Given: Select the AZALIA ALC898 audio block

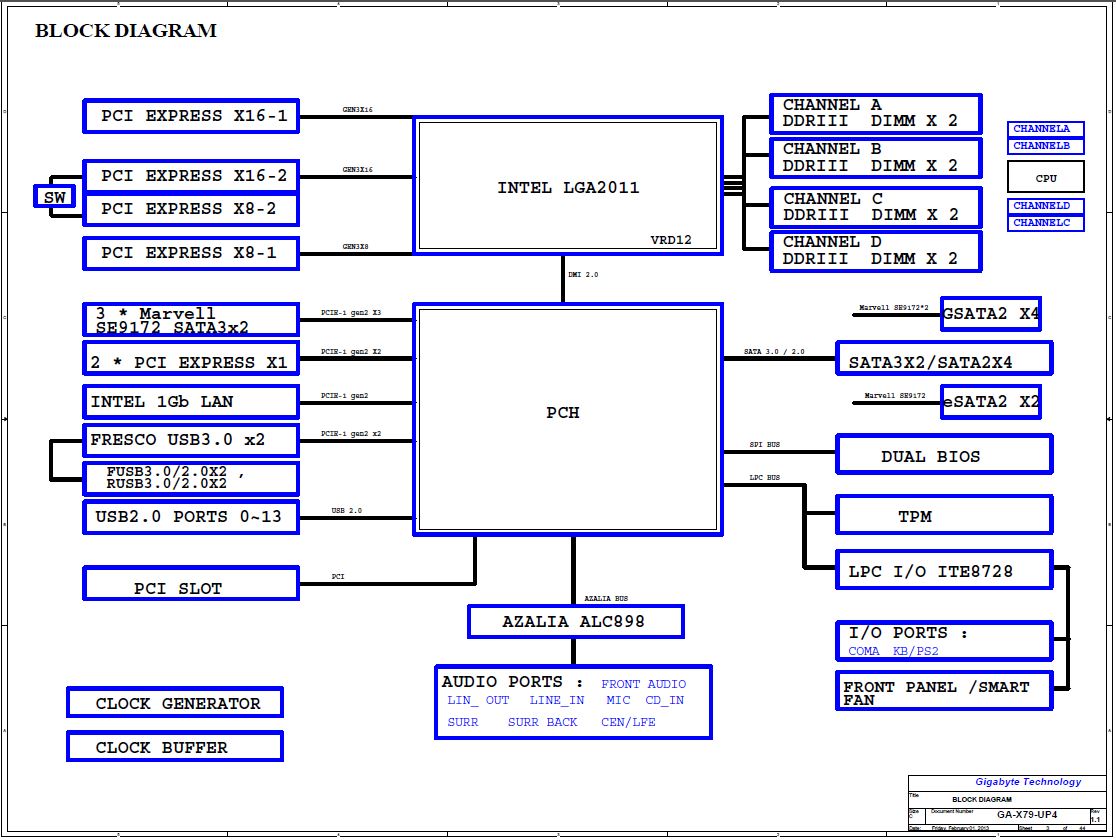Looking at the screenshot, I should pyautogui.click(x=575, y=621).
